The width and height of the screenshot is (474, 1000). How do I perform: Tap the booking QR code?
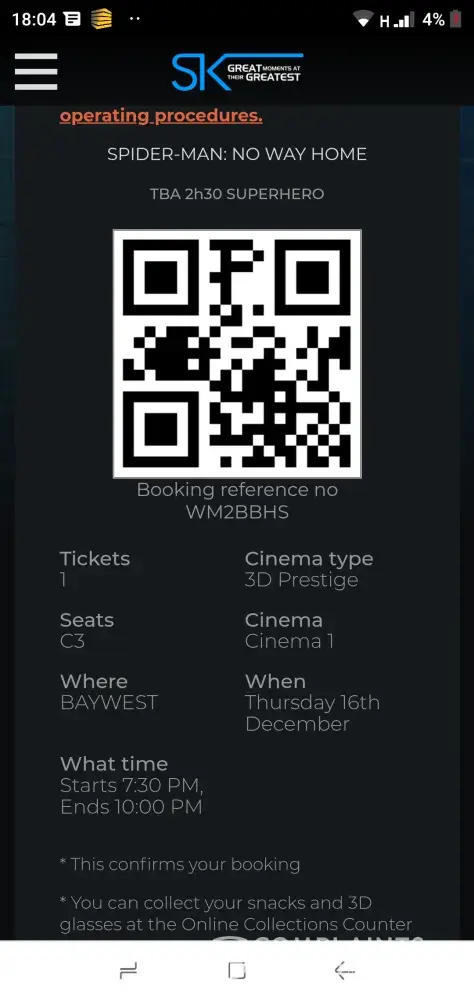tap(237, 354)
